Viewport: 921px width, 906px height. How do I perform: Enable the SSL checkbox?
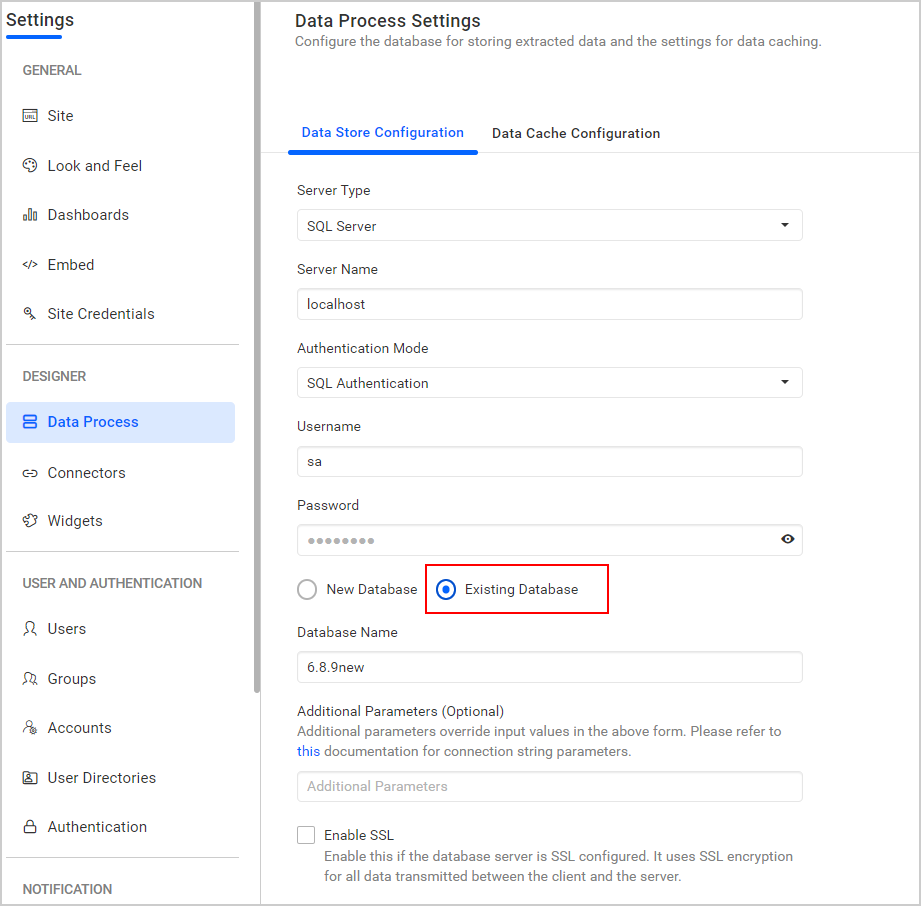coord(306,835)
